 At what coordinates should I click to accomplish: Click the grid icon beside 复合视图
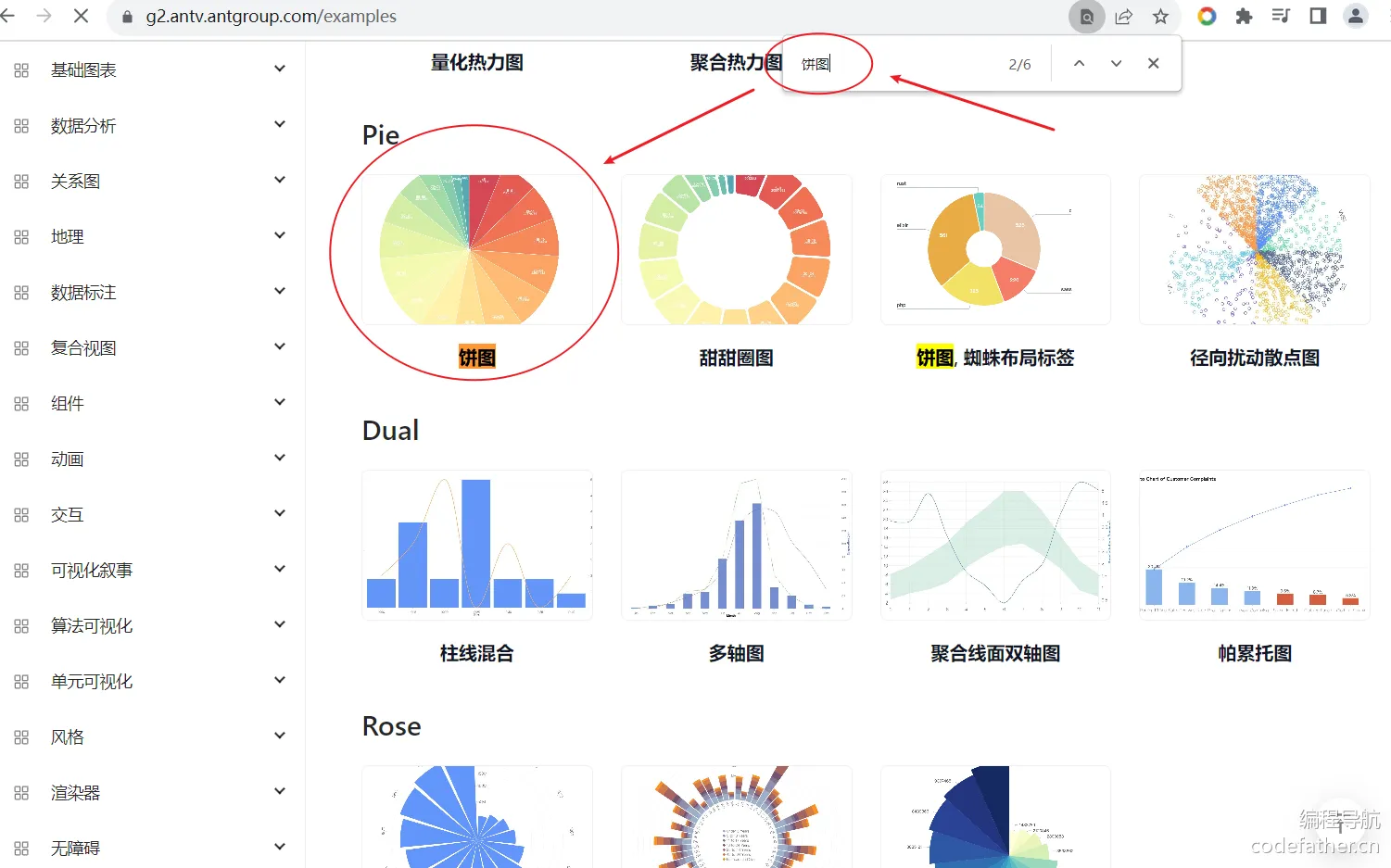click(21, 348)
